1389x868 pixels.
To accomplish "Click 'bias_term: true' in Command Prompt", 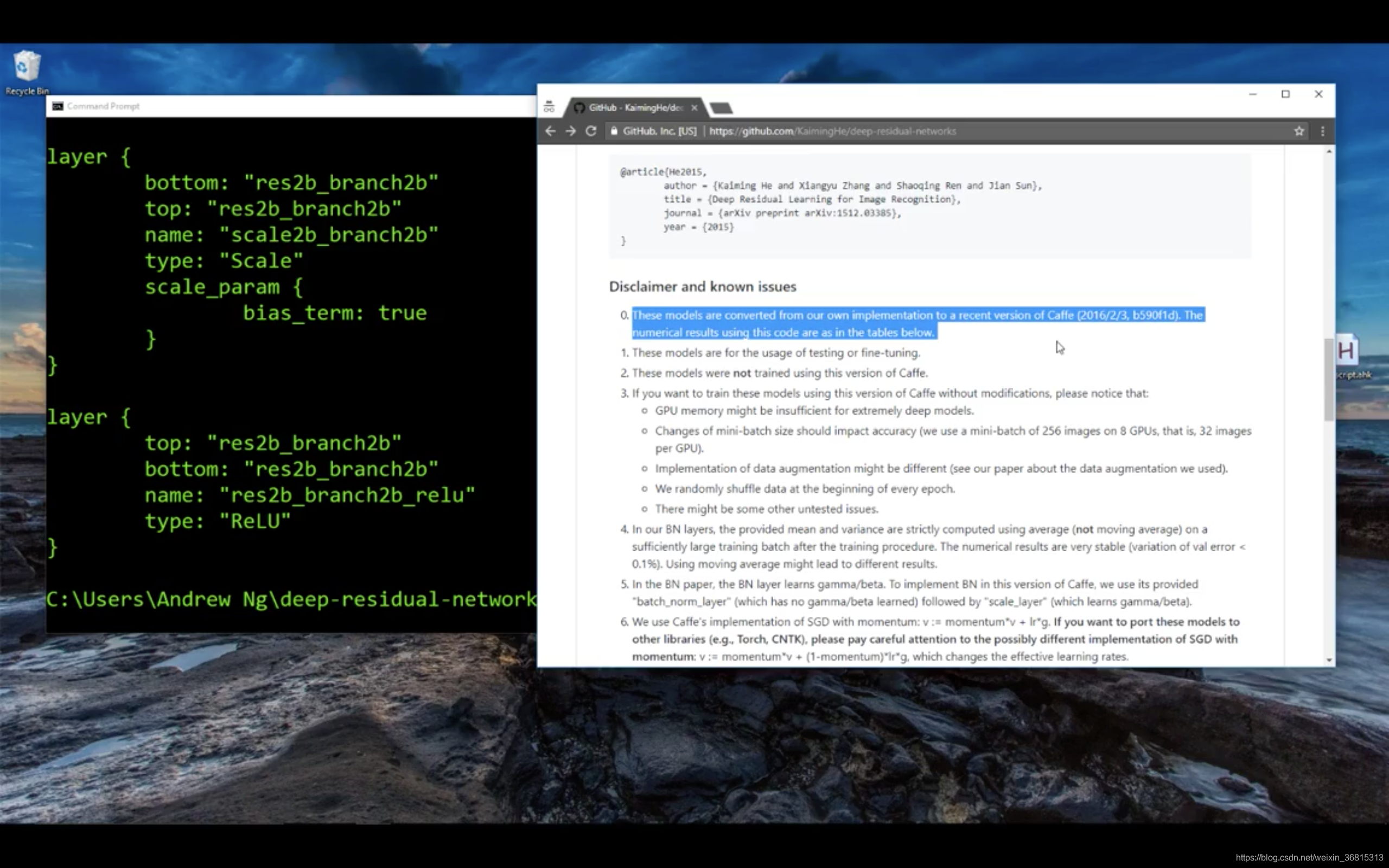I will click(x=335, y=313).
